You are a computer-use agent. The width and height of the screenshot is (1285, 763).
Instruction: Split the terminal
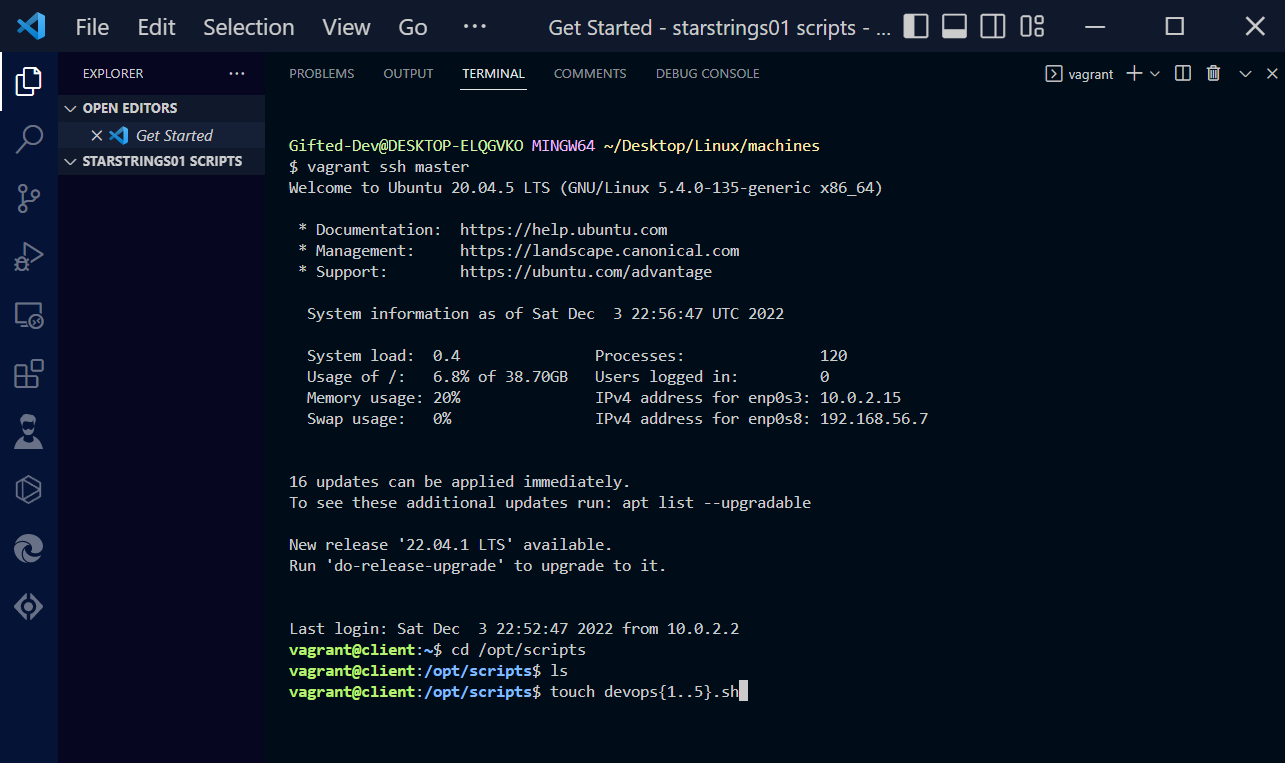coord(1183,73)
